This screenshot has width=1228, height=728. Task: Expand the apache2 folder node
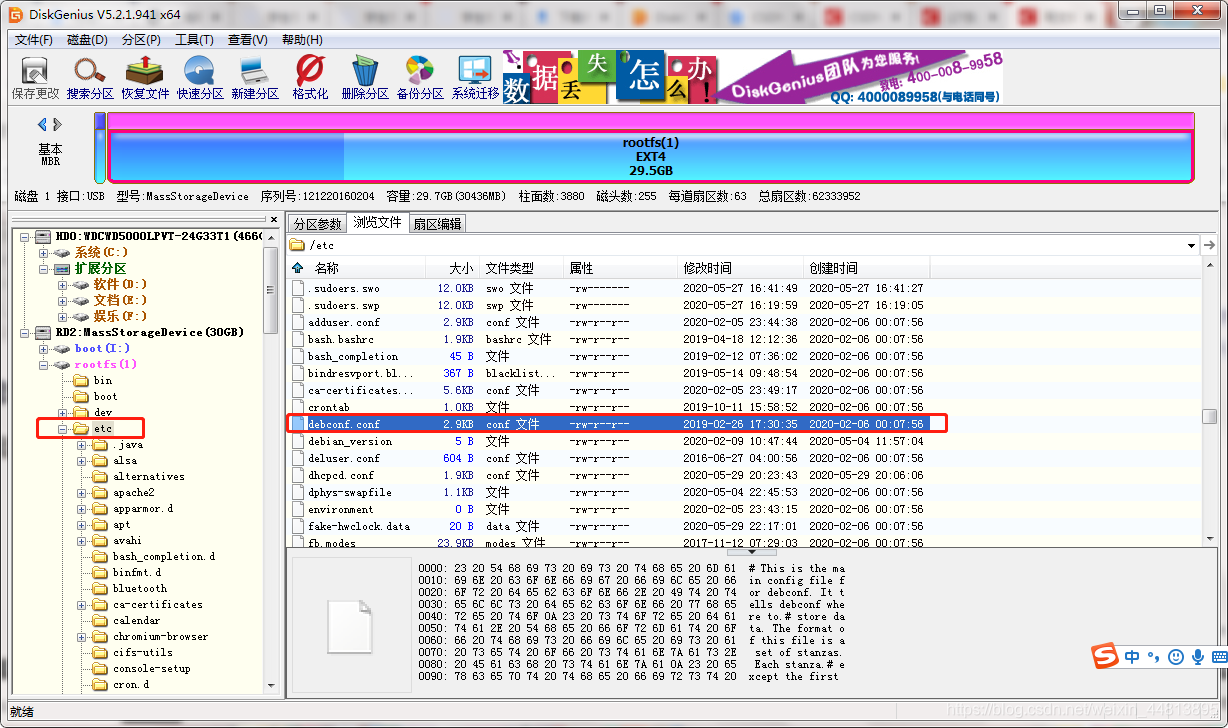click(x=81, y=492)
